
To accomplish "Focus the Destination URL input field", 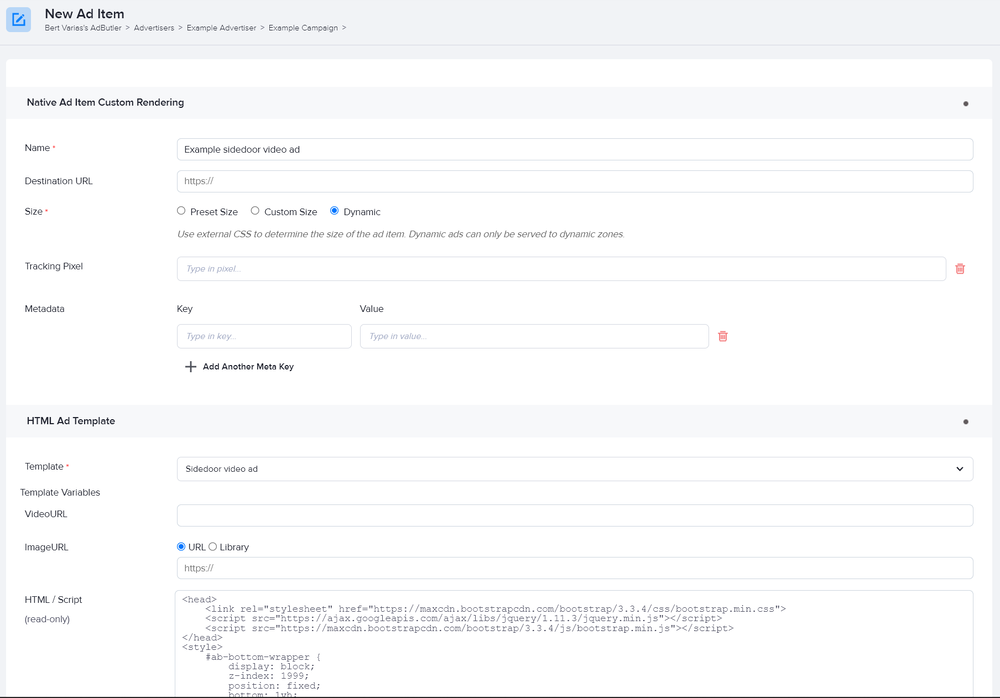I will pyautogui.click(x=575, y=181).
